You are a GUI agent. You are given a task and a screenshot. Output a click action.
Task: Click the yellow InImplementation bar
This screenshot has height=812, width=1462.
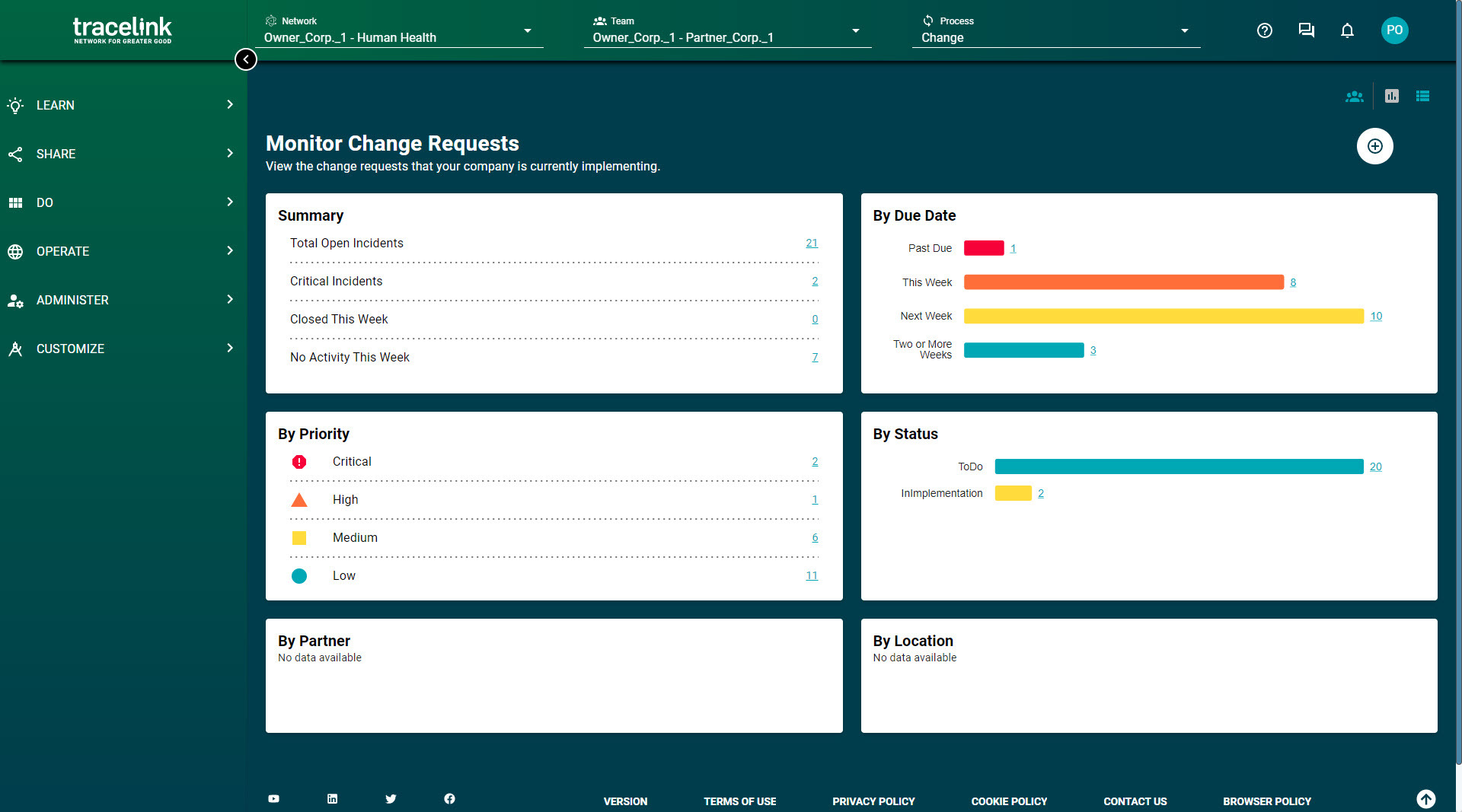pyautogui.click(x=1013, y=493)
